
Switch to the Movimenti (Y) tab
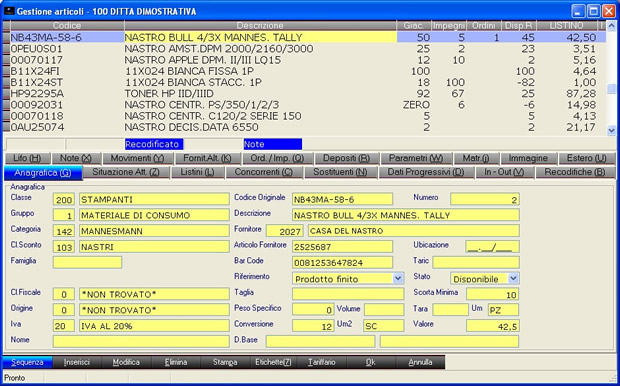coord(137,158)
